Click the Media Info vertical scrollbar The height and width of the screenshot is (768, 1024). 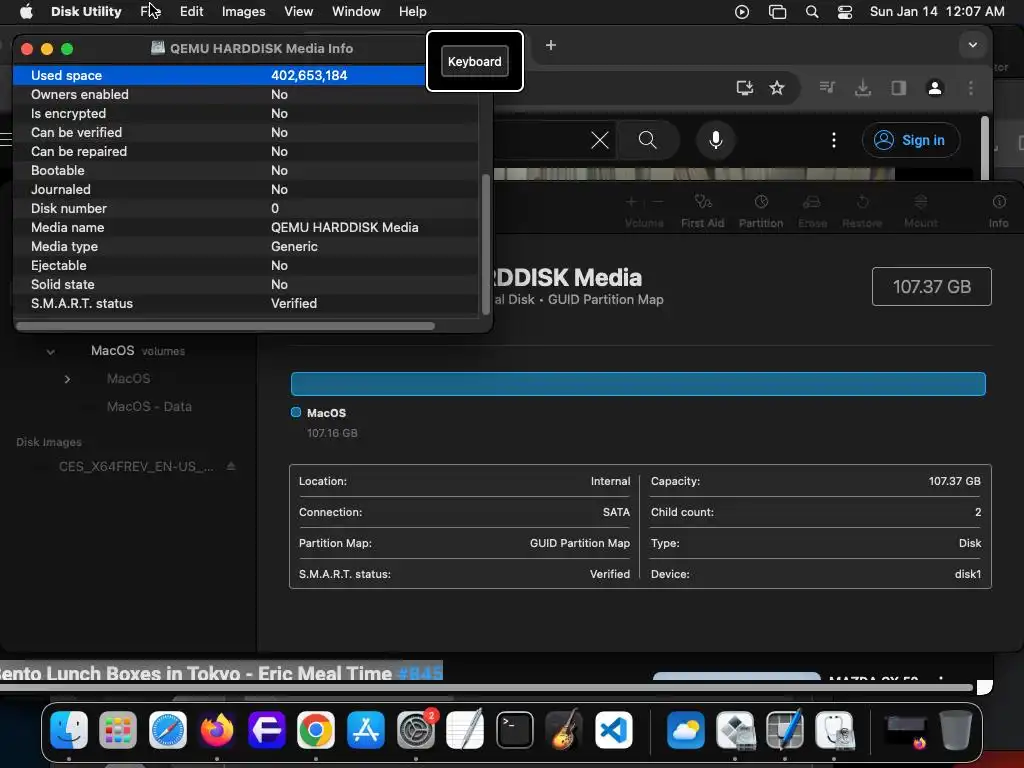[x=485, y=245]
